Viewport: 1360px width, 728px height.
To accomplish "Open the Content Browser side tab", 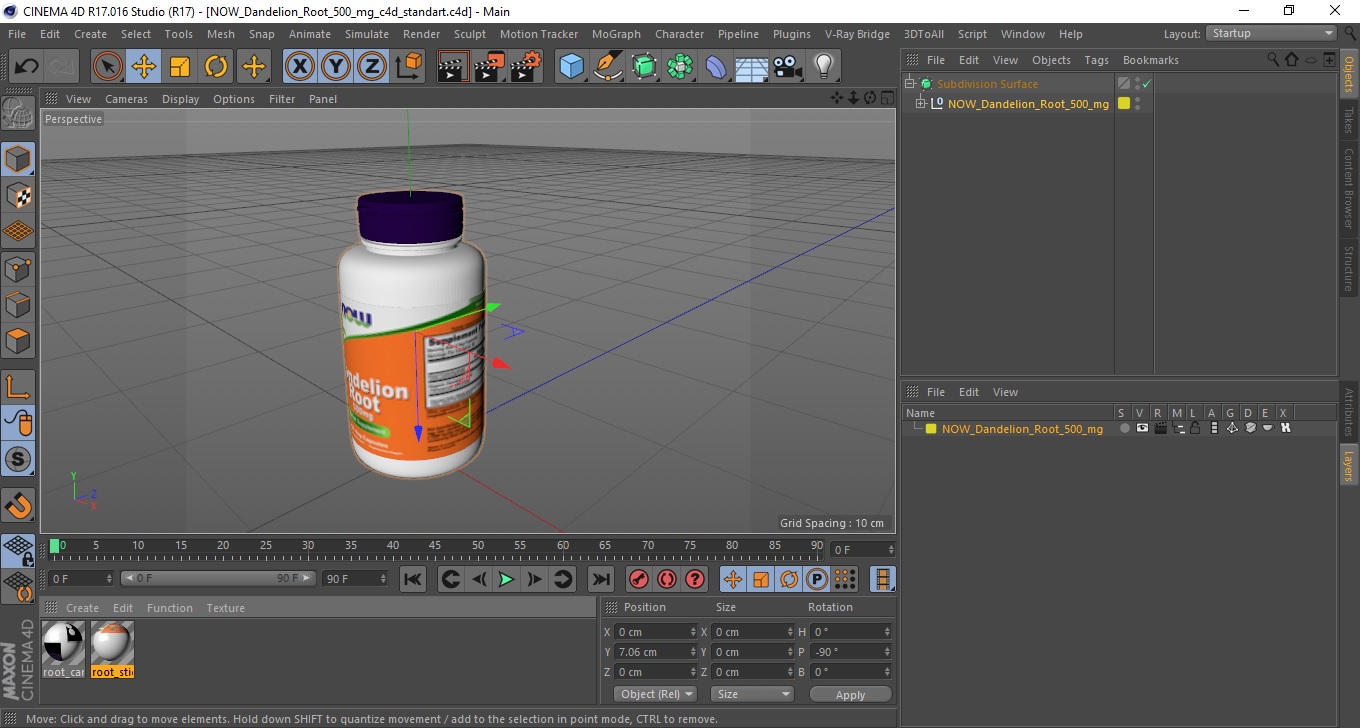I will [1349, 190].
